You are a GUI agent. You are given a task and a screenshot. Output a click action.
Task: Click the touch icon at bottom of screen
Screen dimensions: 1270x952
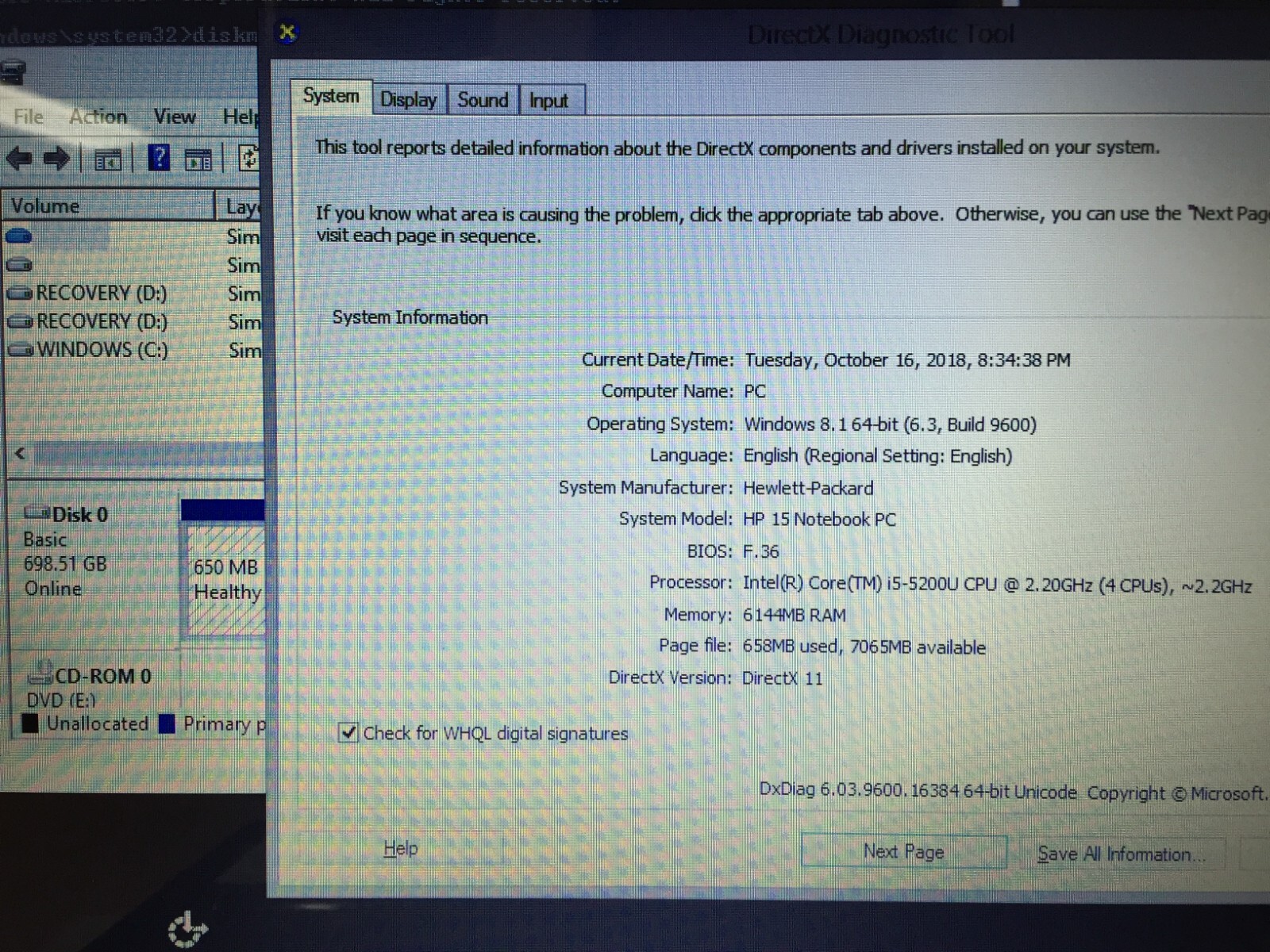tap(187, 929)
